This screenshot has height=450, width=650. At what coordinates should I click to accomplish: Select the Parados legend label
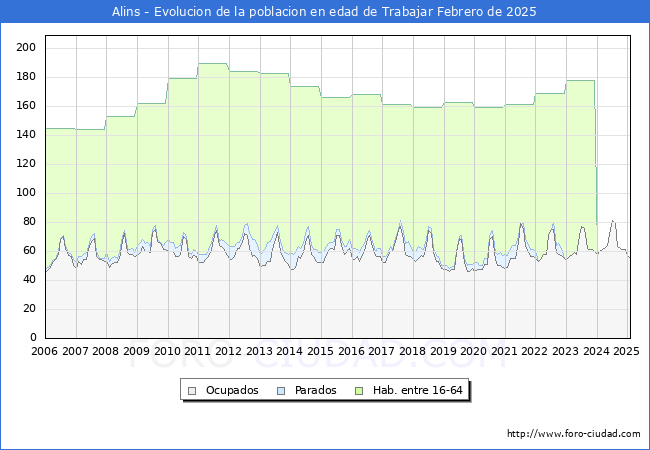315,390
